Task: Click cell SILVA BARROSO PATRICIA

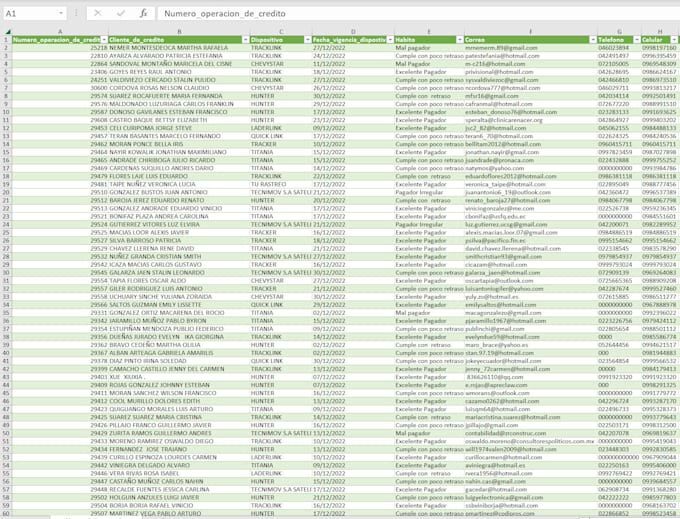Action: 179,241
